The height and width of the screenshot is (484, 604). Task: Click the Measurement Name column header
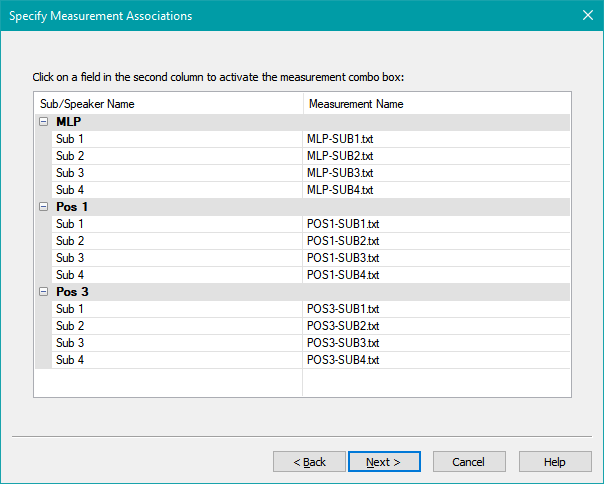437,104
